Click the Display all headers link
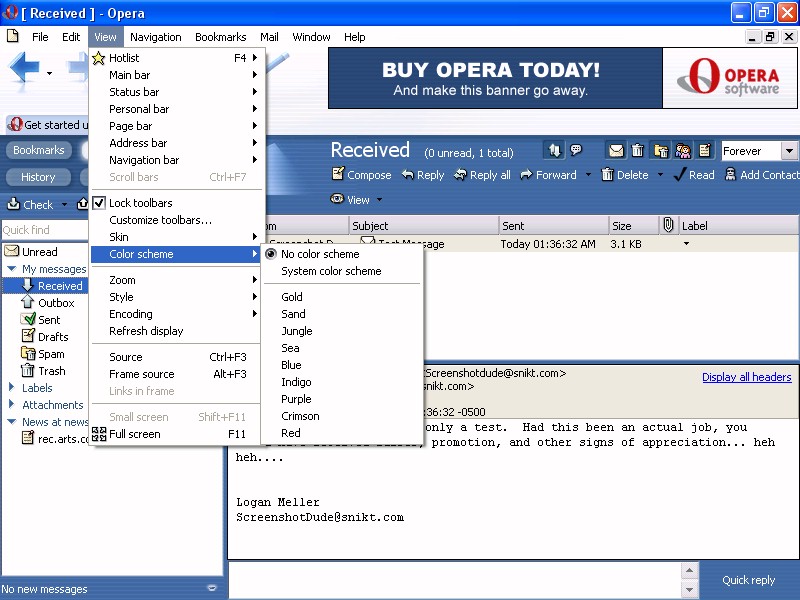The image size is (800, 600). tap(746, 377)
